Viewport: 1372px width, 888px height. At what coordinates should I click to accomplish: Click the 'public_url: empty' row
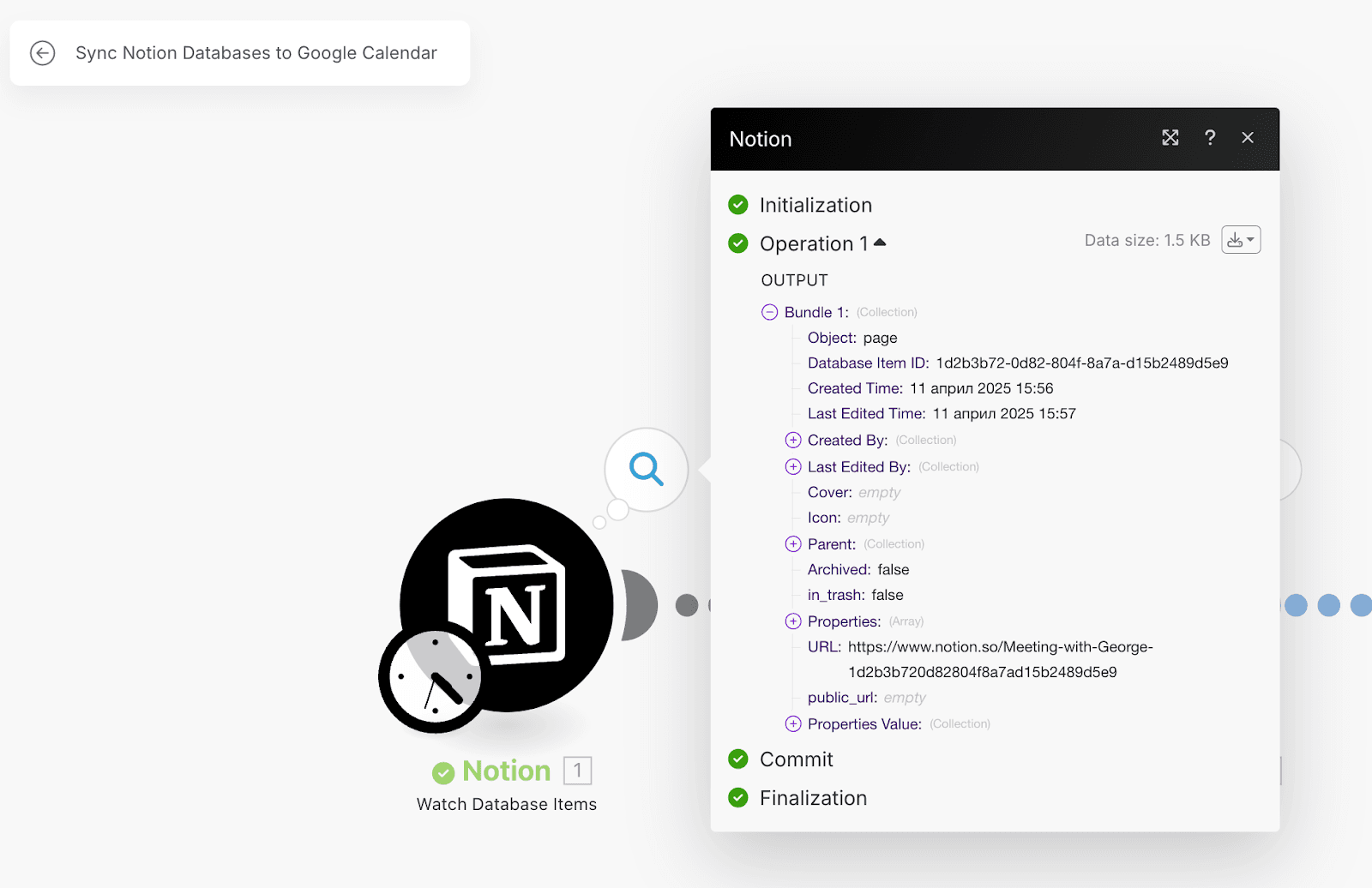pos(867,698)
